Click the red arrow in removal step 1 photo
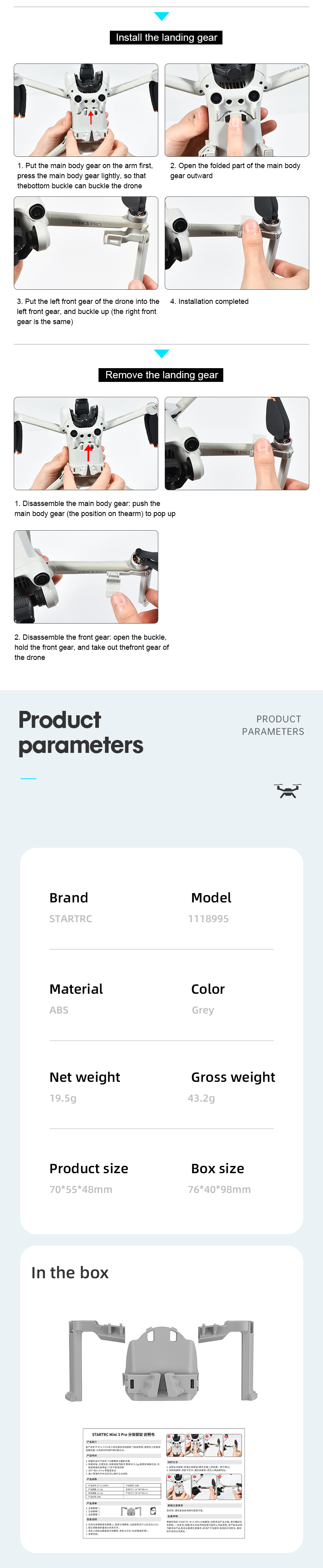Viewport: 323px width, 1568px height. tap(89, 452)
